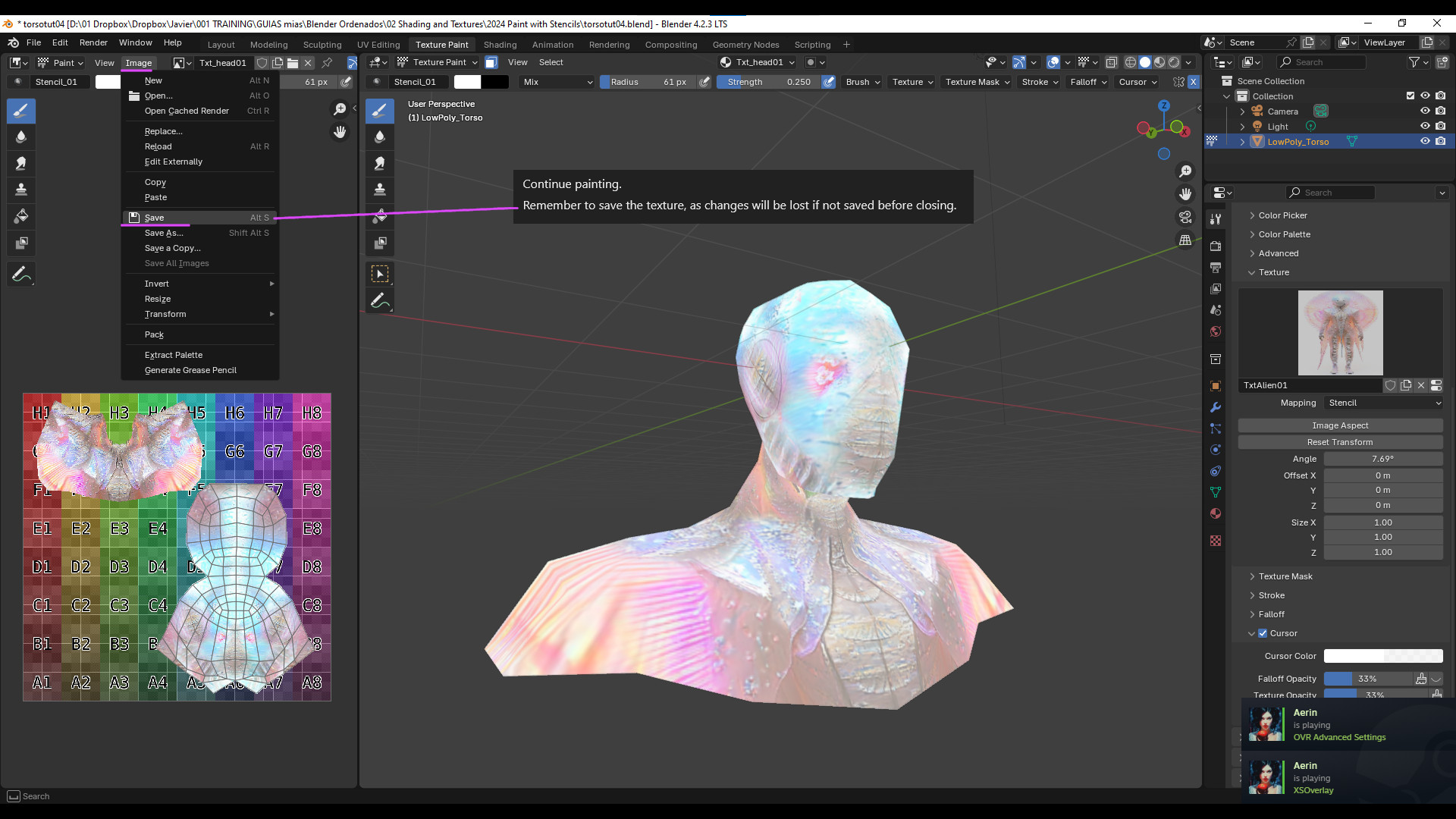Open the Texture Mask dropdown

pyautogui.click(x=977, y=82)
